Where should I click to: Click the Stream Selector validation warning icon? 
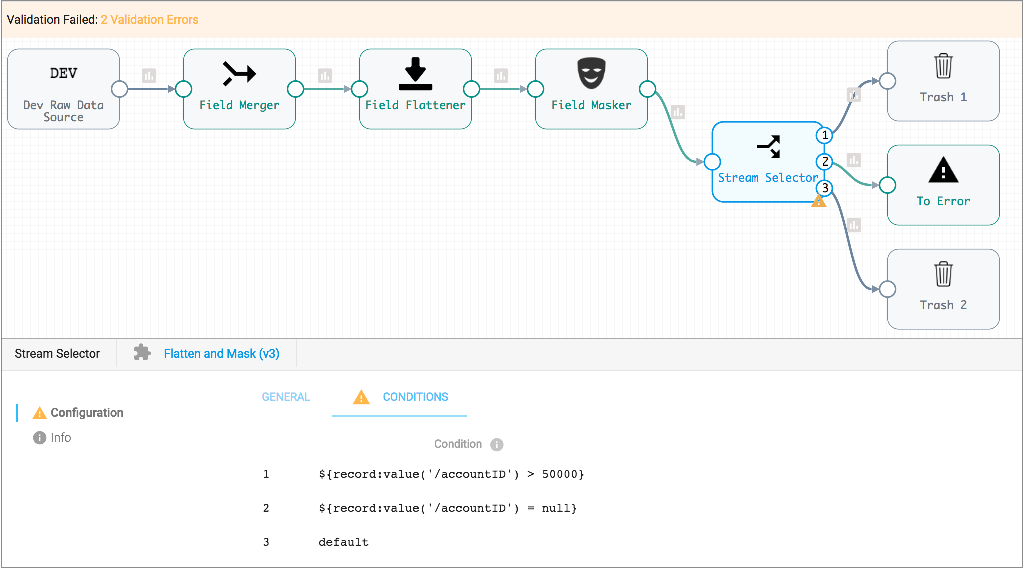click(x=819, y=201)
